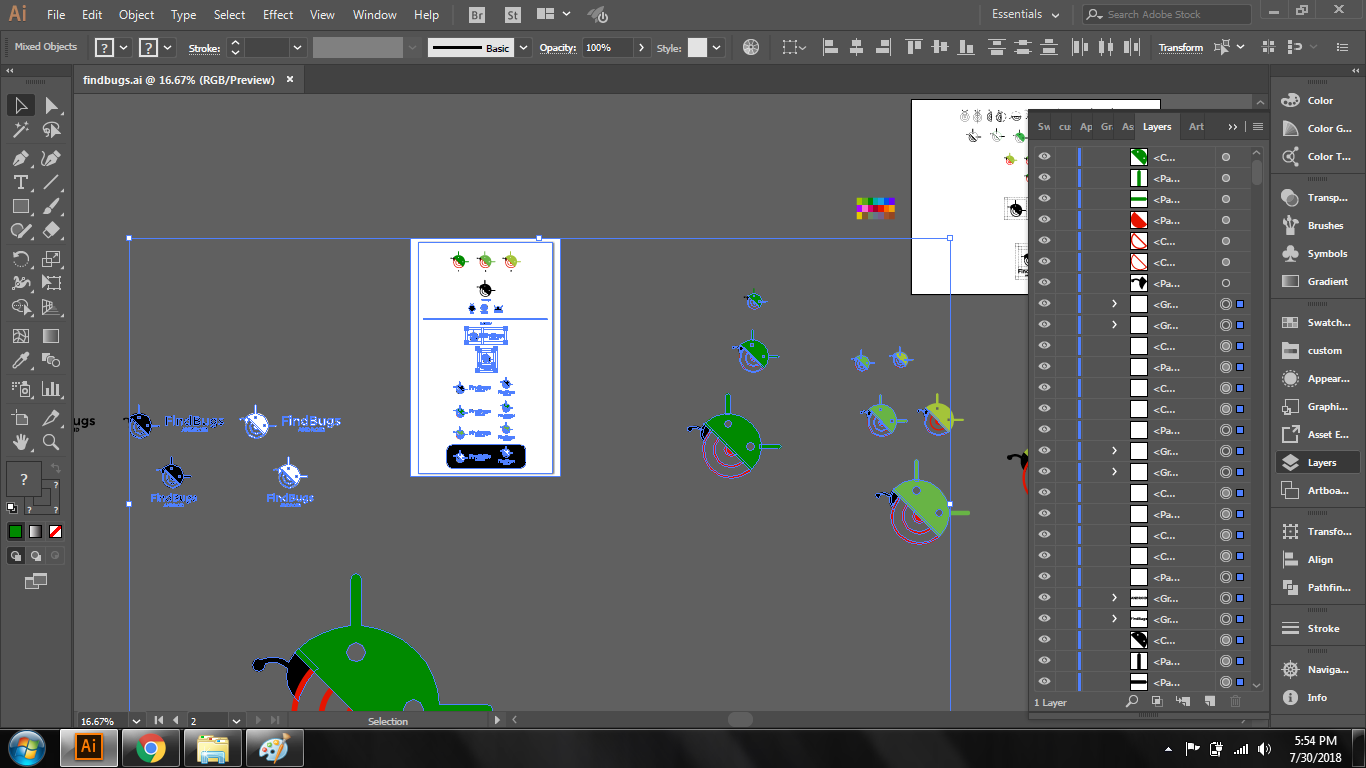Open the Essentials workspace dropdown
The height and width of the screenshot is (768, 1366).
coord(1026,15)
